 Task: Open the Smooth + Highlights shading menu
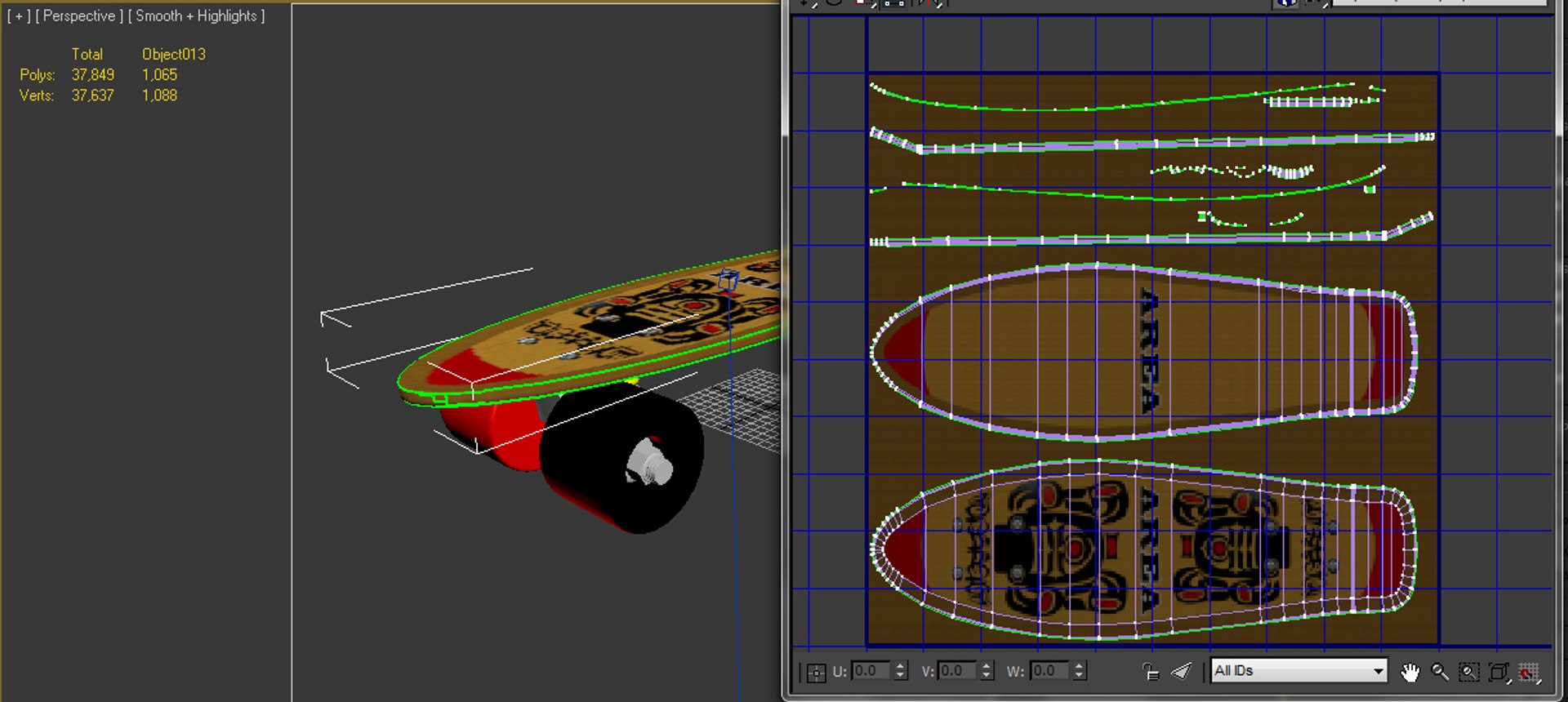[196, 16]
